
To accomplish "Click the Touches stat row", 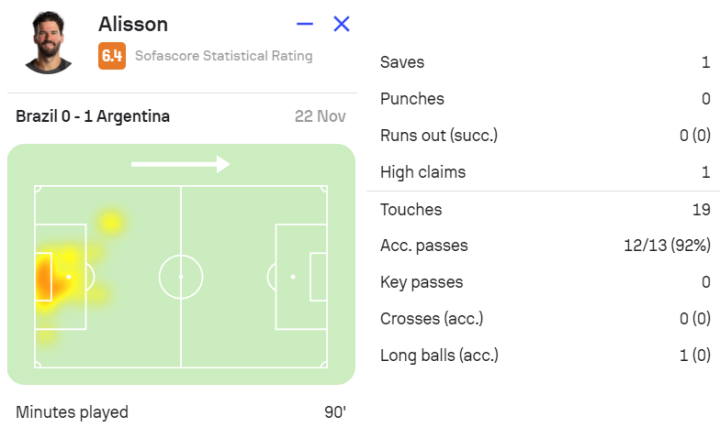I will pos(545,210).
